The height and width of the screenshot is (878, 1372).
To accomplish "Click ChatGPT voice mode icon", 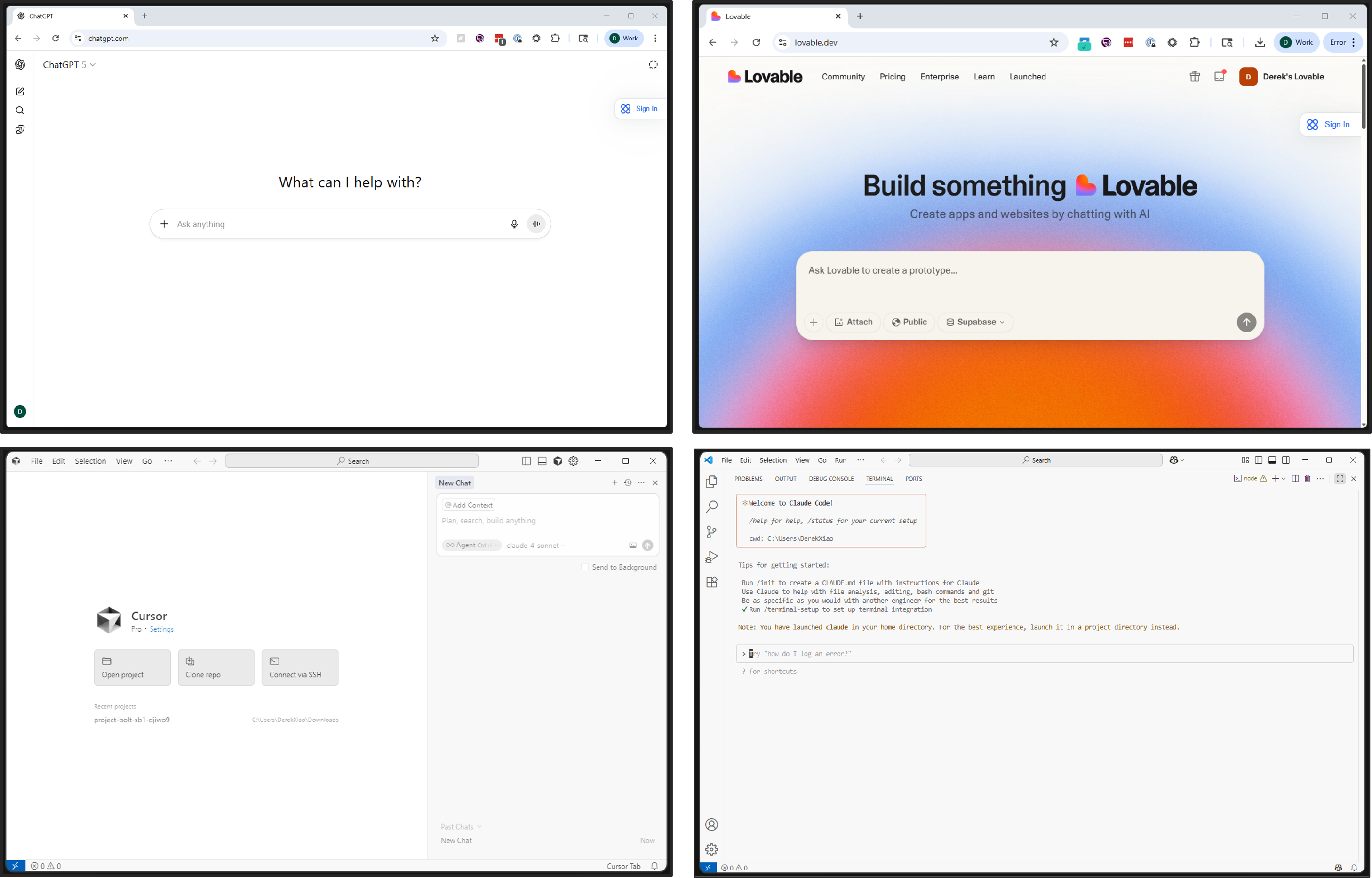I will [536, 224].
